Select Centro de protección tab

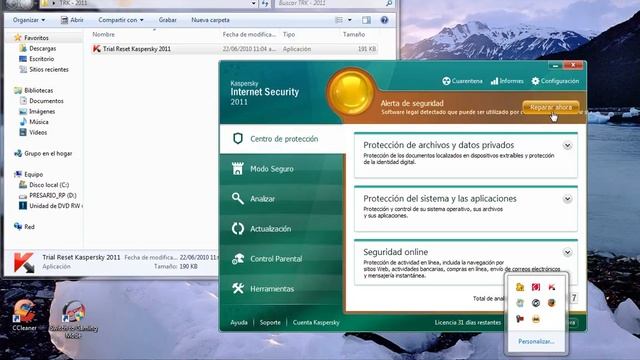[x=282, y=139]
